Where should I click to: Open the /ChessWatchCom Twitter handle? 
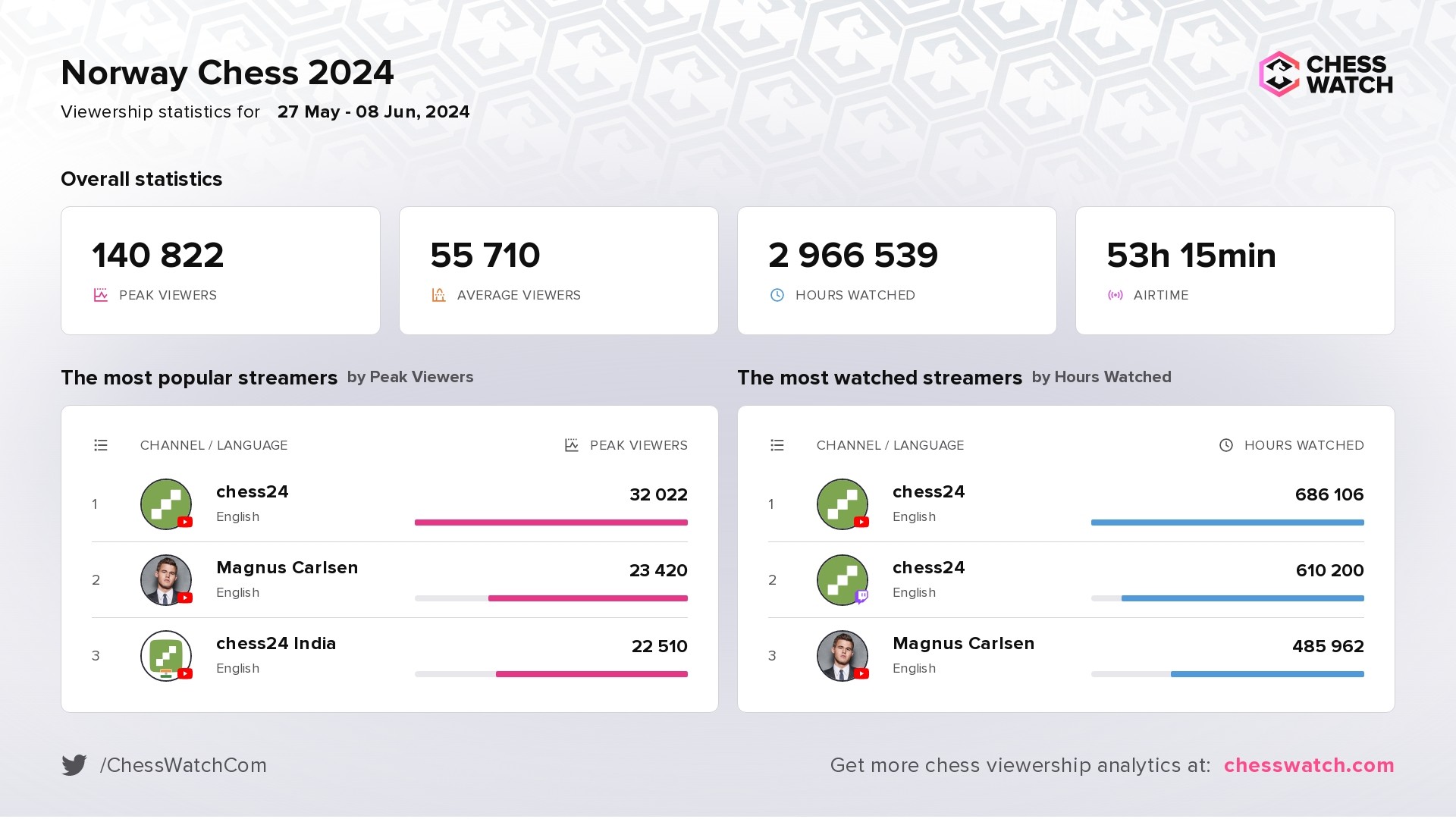coord(184,765)
